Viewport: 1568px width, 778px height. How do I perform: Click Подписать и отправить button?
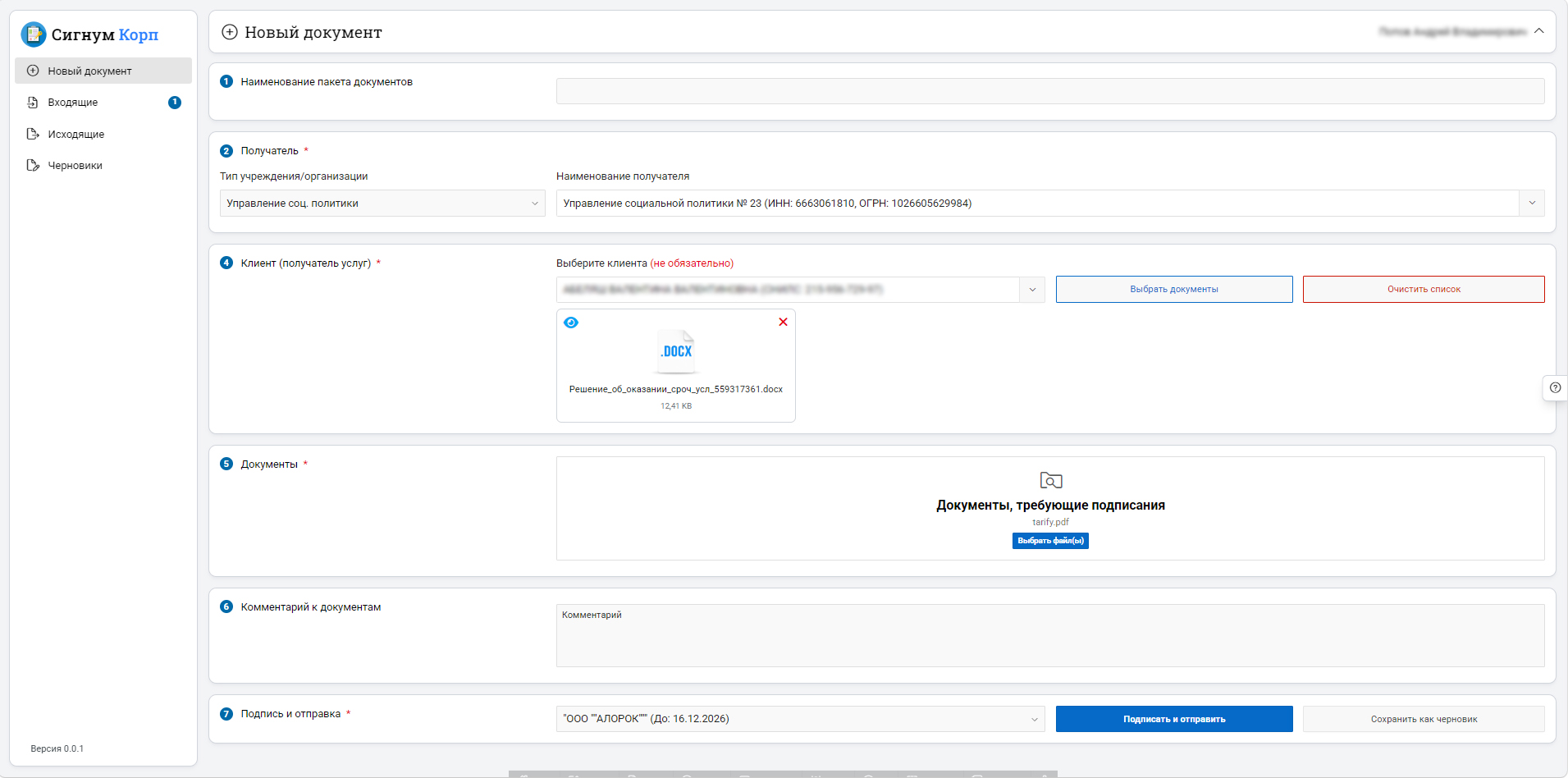point(1174,719)
